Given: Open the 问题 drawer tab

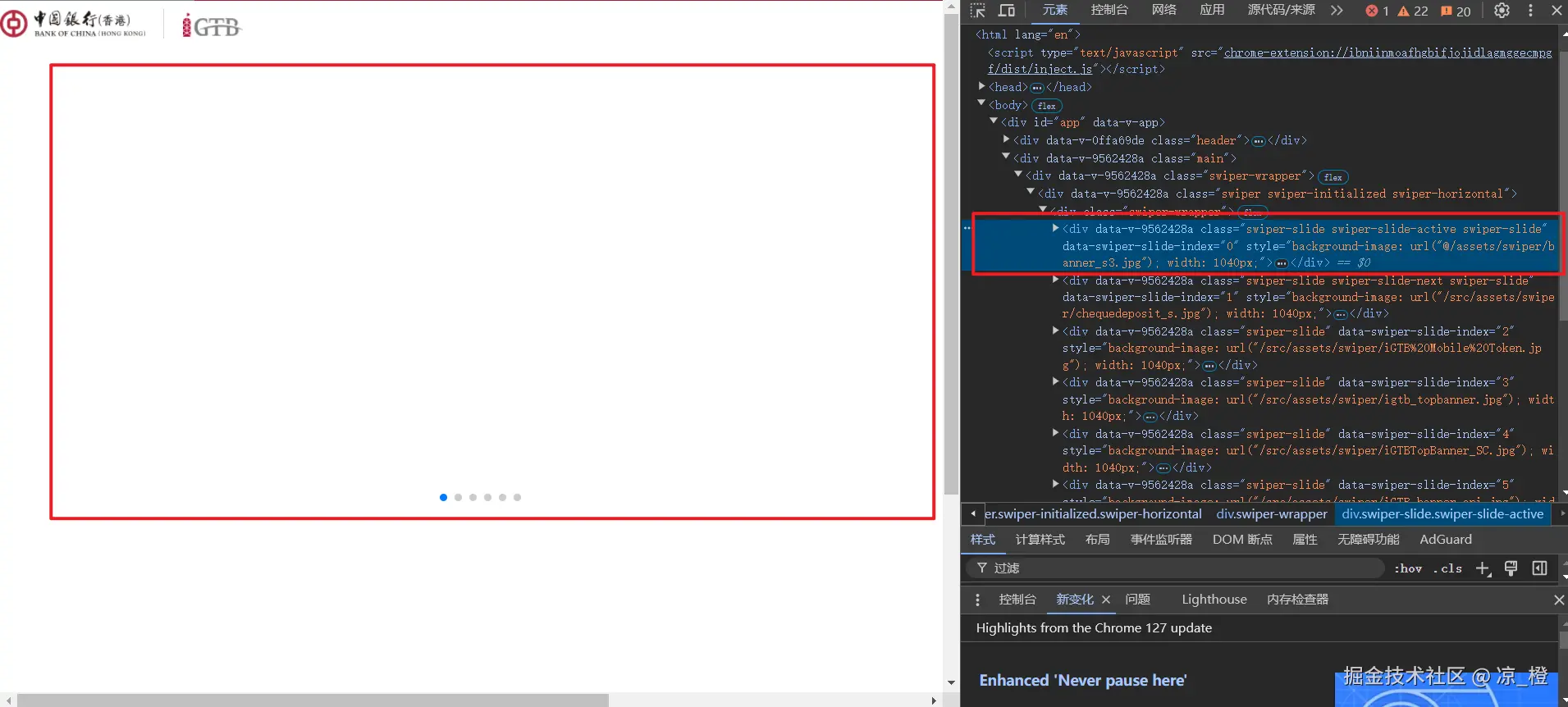Looking at the screenshot, I should click(1137, 600).
